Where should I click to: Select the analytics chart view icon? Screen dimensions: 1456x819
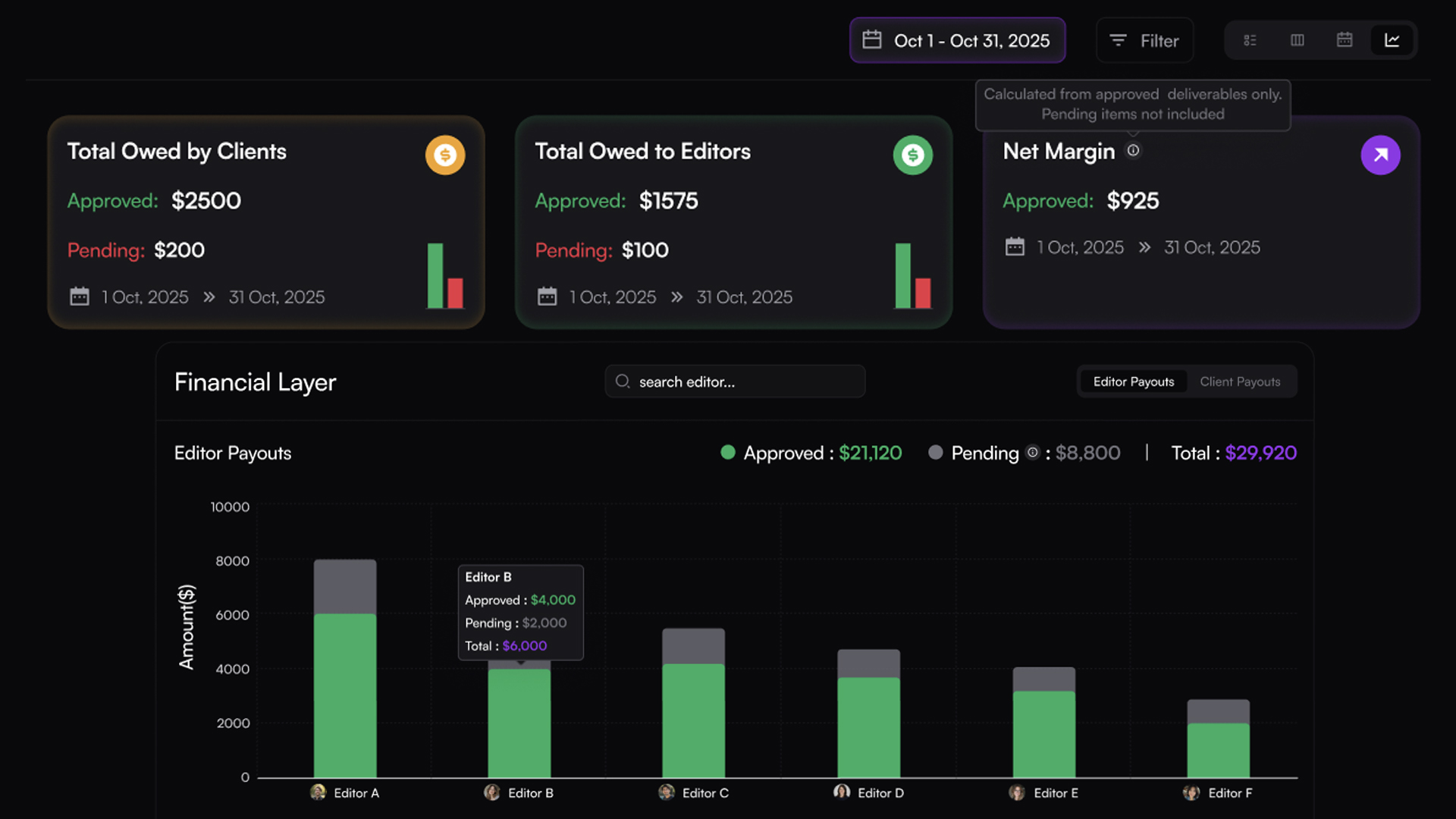[1392, 40]
